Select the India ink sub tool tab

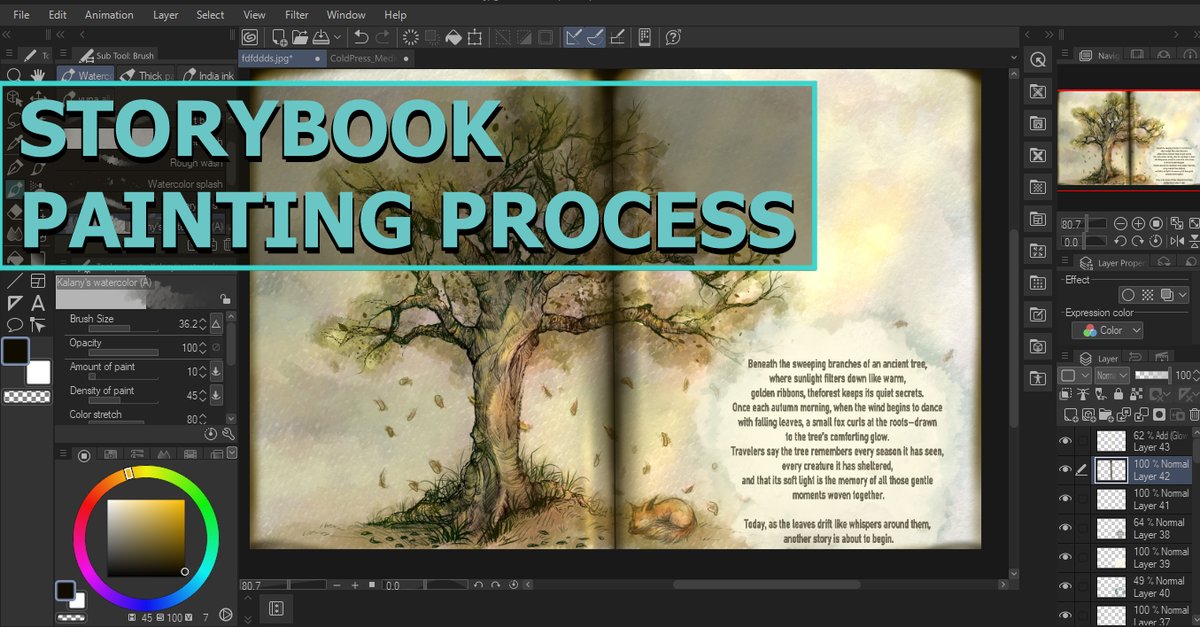point(208,75)
